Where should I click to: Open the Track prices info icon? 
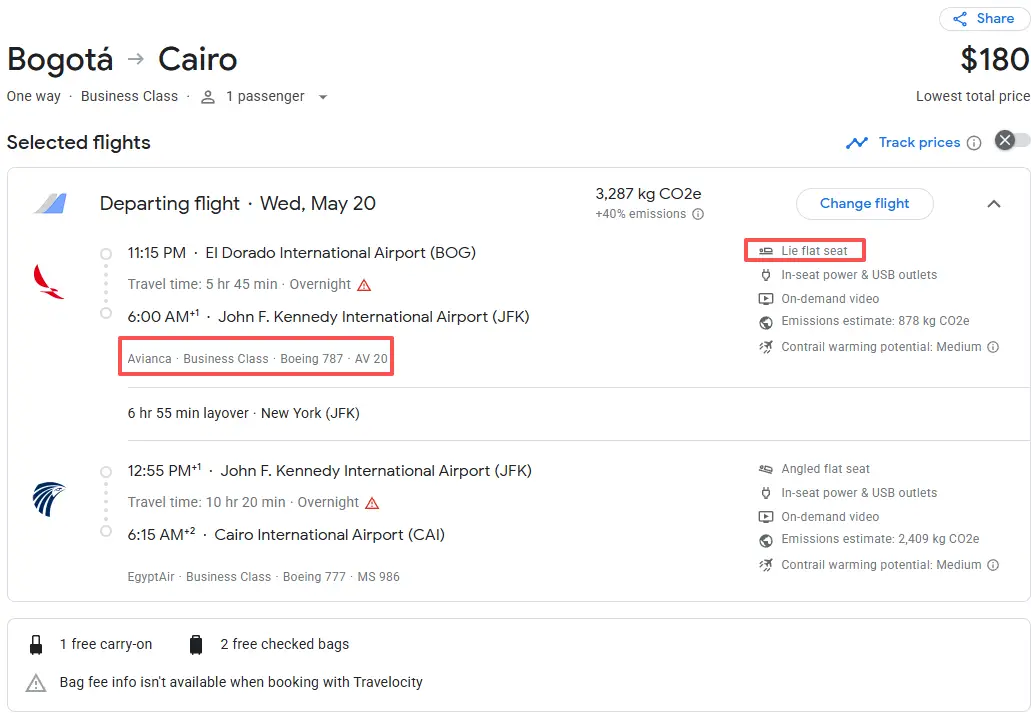point(971,143)
